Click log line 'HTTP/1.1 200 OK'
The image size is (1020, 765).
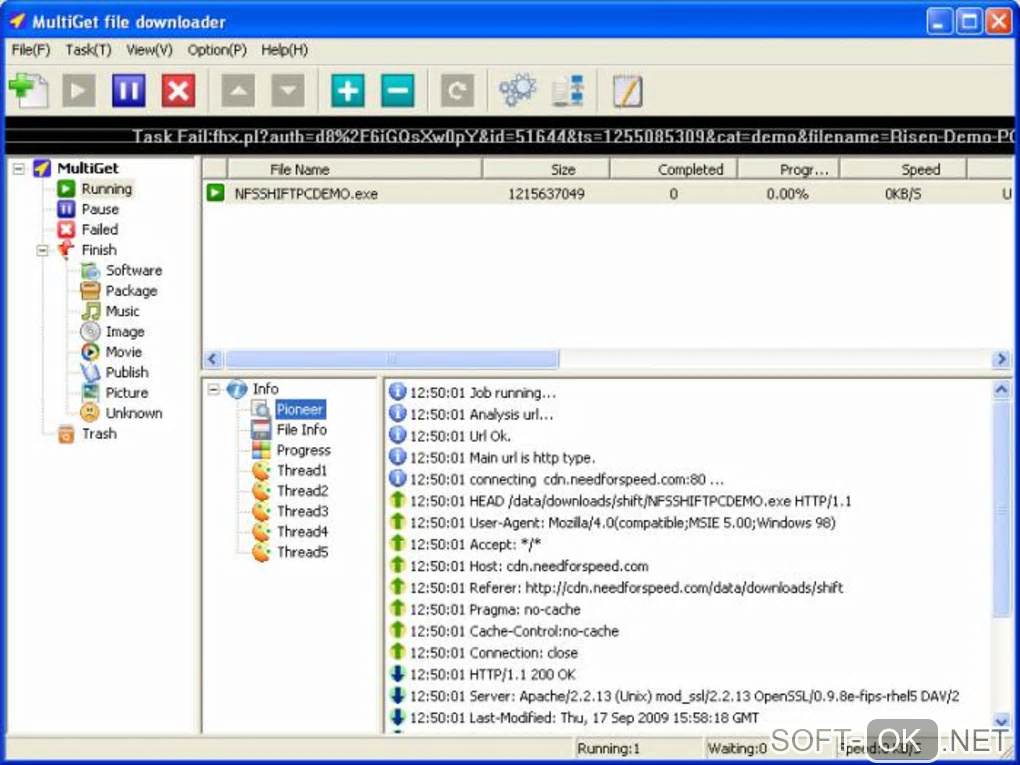pyautogui.click(x=492, y=675)
